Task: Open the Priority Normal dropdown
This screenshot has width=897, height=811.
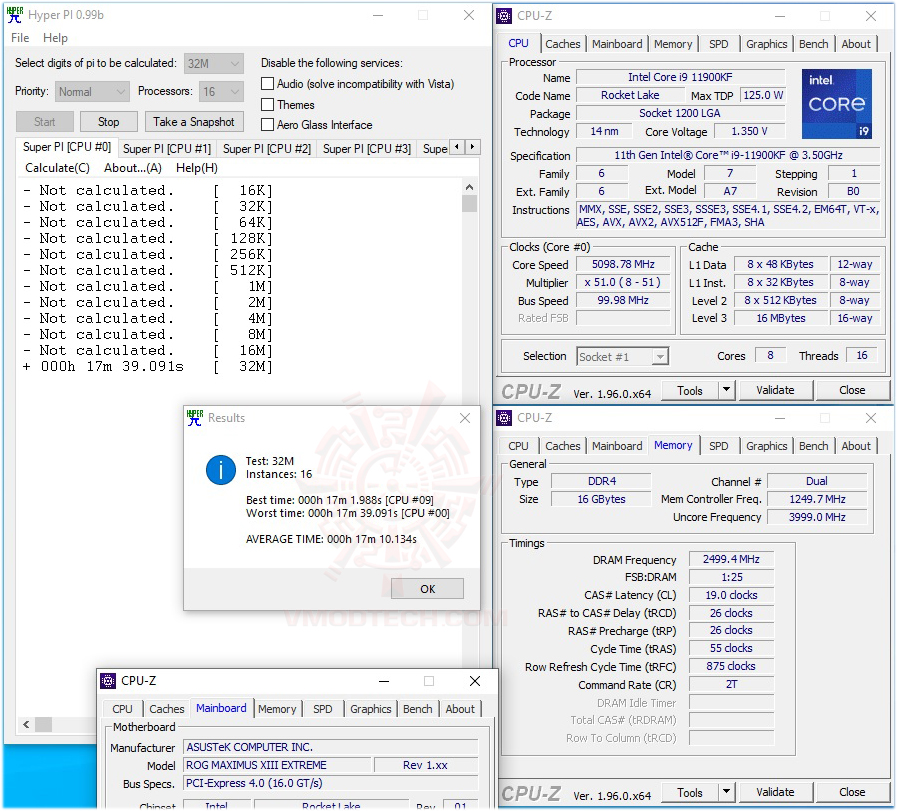Action: coord(92,92)
